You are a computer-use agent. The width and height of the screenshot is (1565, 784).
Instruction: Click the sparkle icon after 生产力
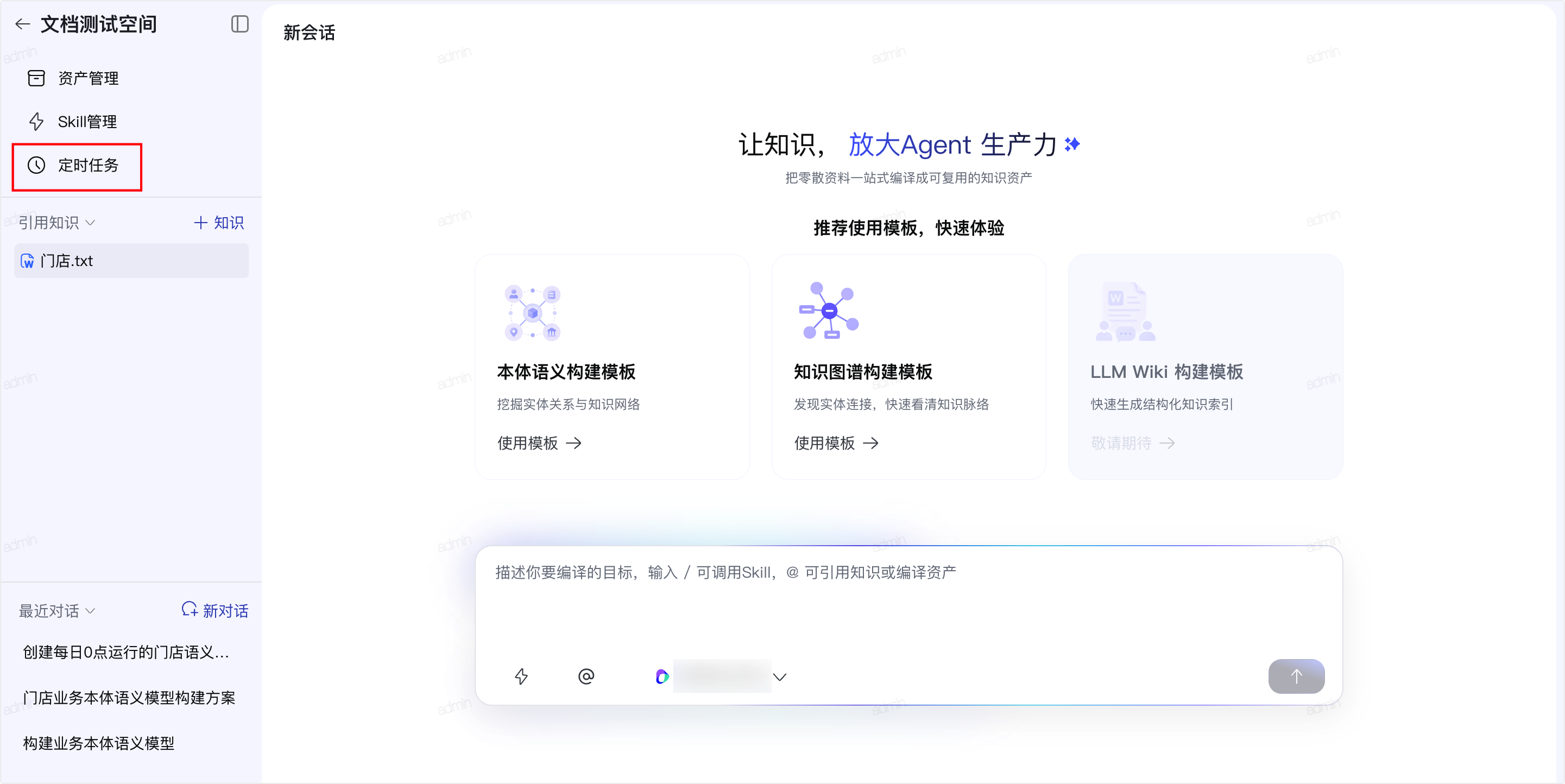1072,144
